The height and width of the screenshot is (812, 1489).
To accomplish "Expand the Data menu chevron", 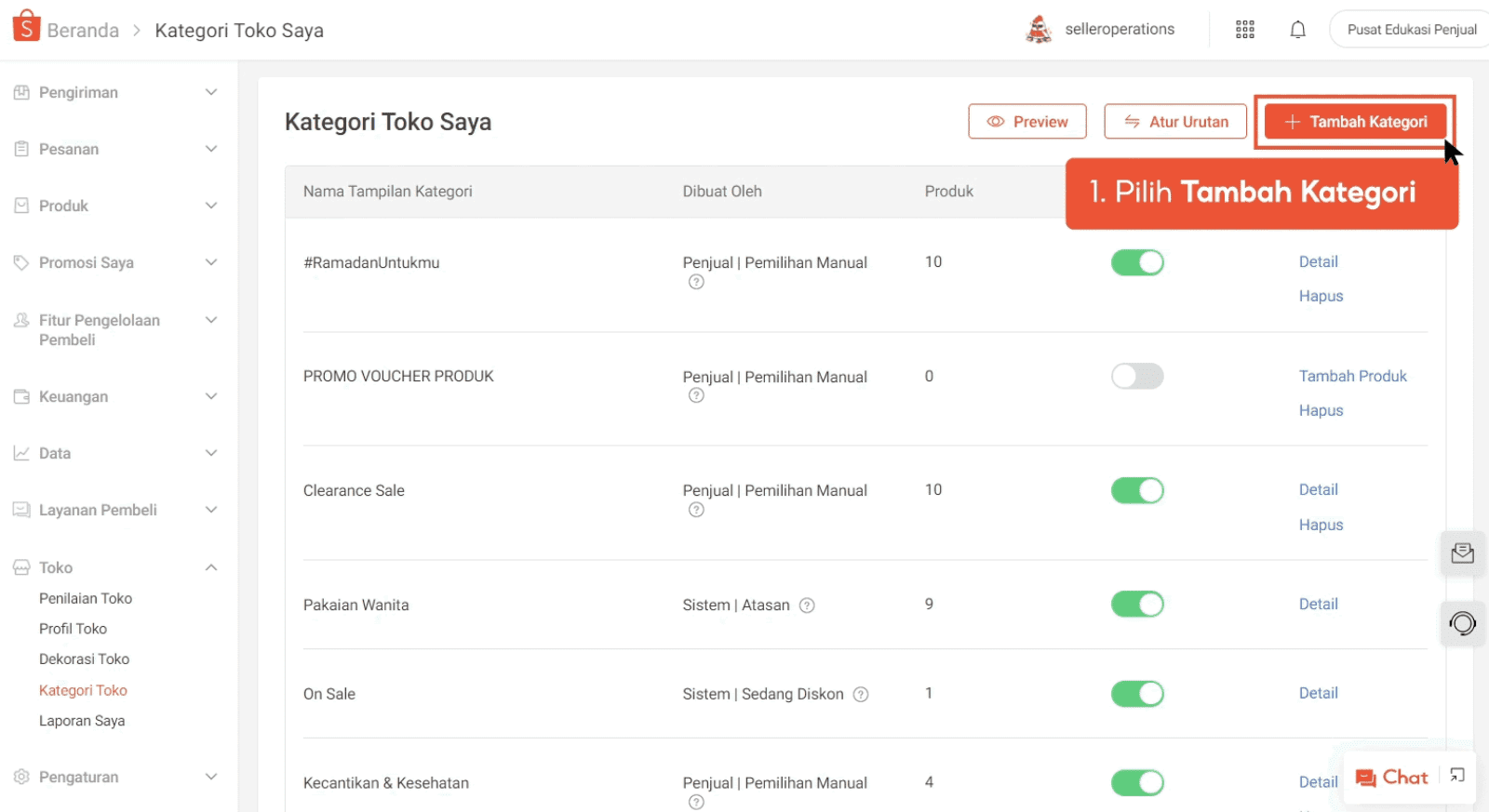I will coord(211,453).
